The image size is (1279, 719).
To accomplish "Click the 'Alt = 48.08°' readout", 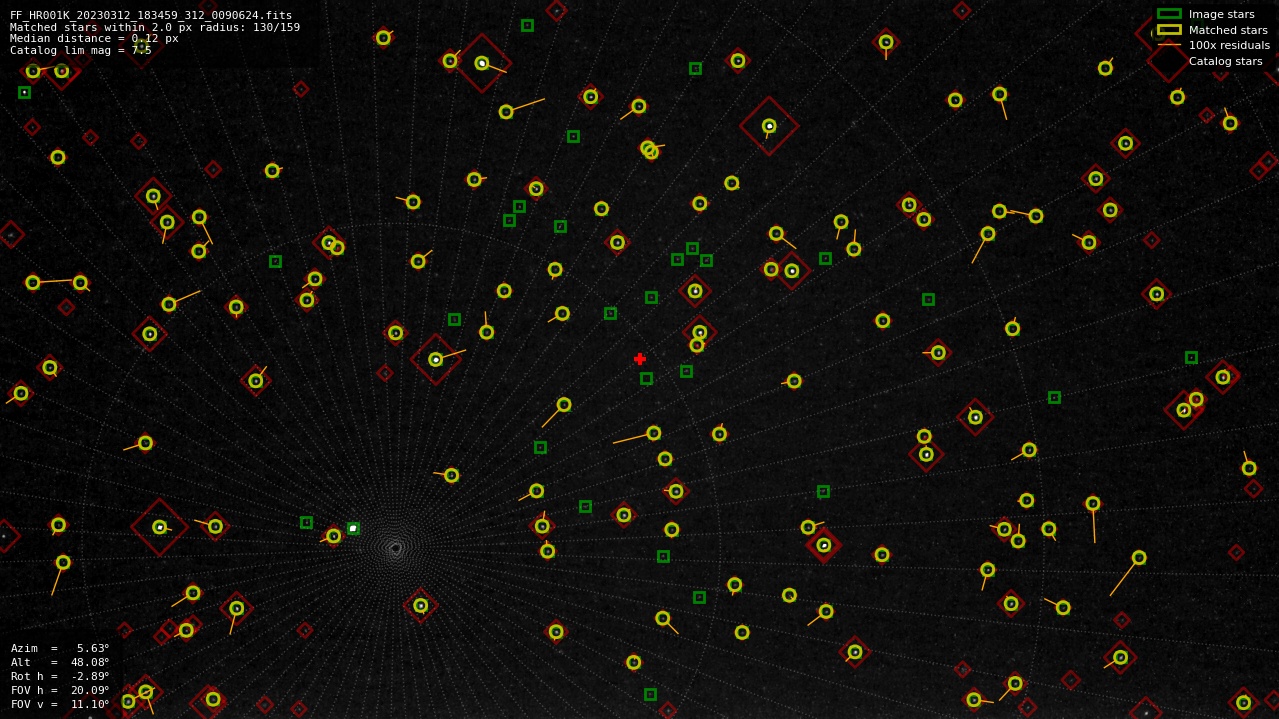I will 60,662.
